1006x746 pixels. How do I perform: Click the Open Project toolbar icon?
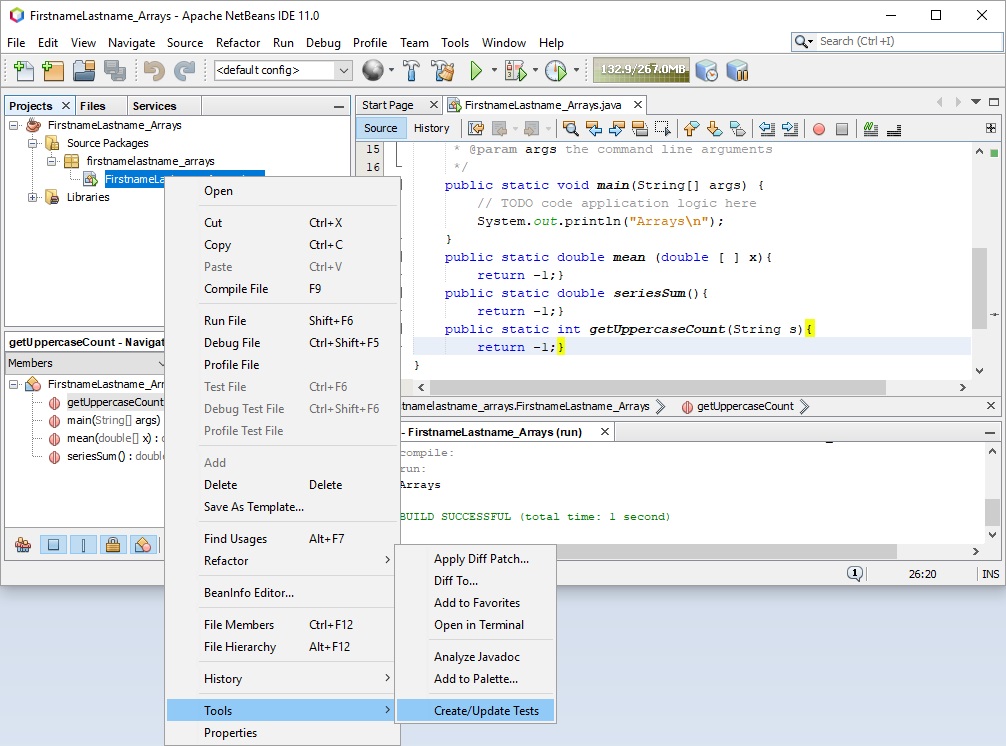[x=84, y=71]
